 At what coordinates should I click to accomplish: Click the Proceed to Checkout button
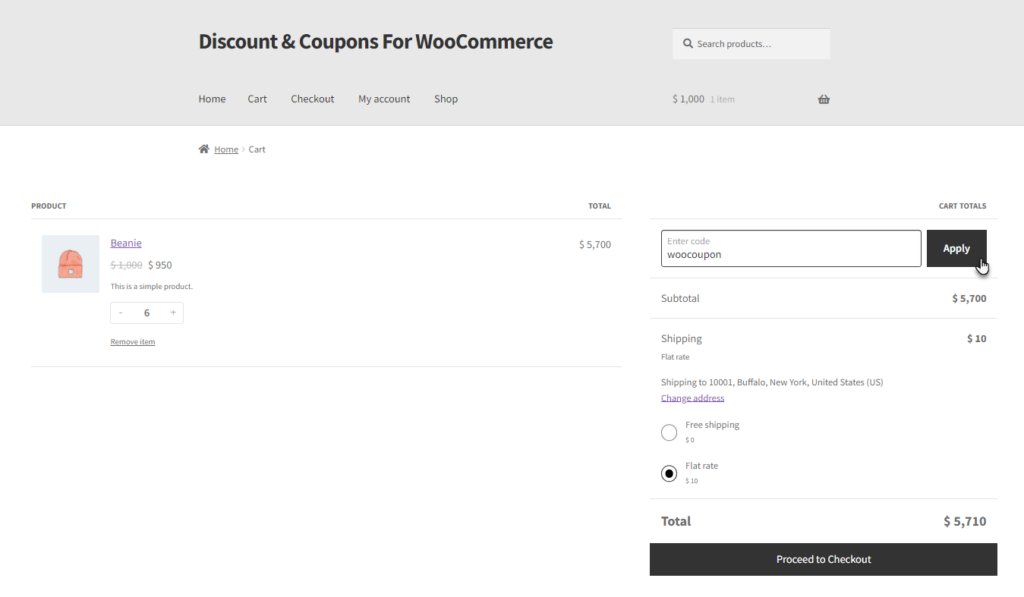[824, 559]
